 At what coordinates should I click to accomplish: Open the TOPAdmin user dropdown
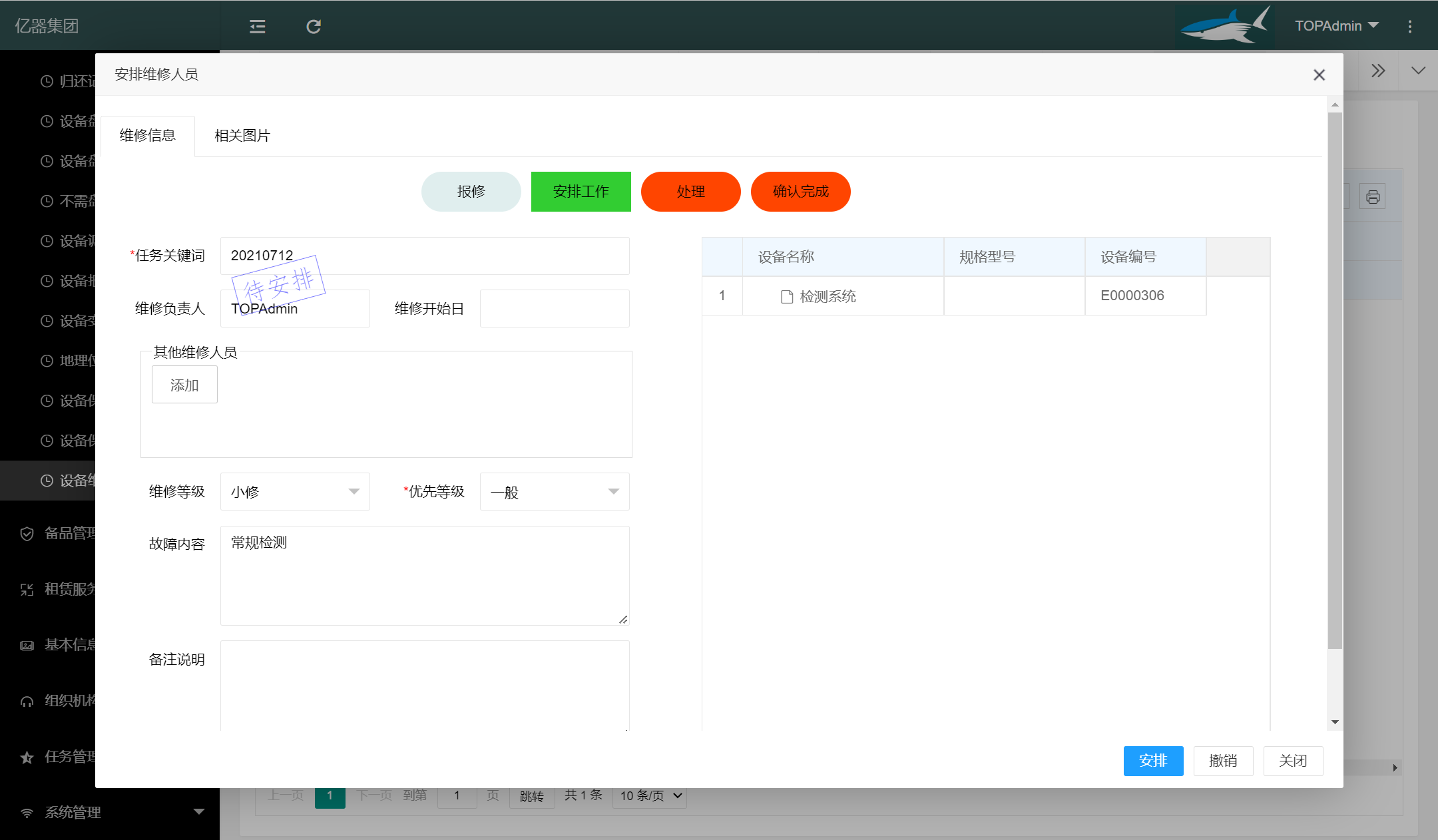point(1337,25)
